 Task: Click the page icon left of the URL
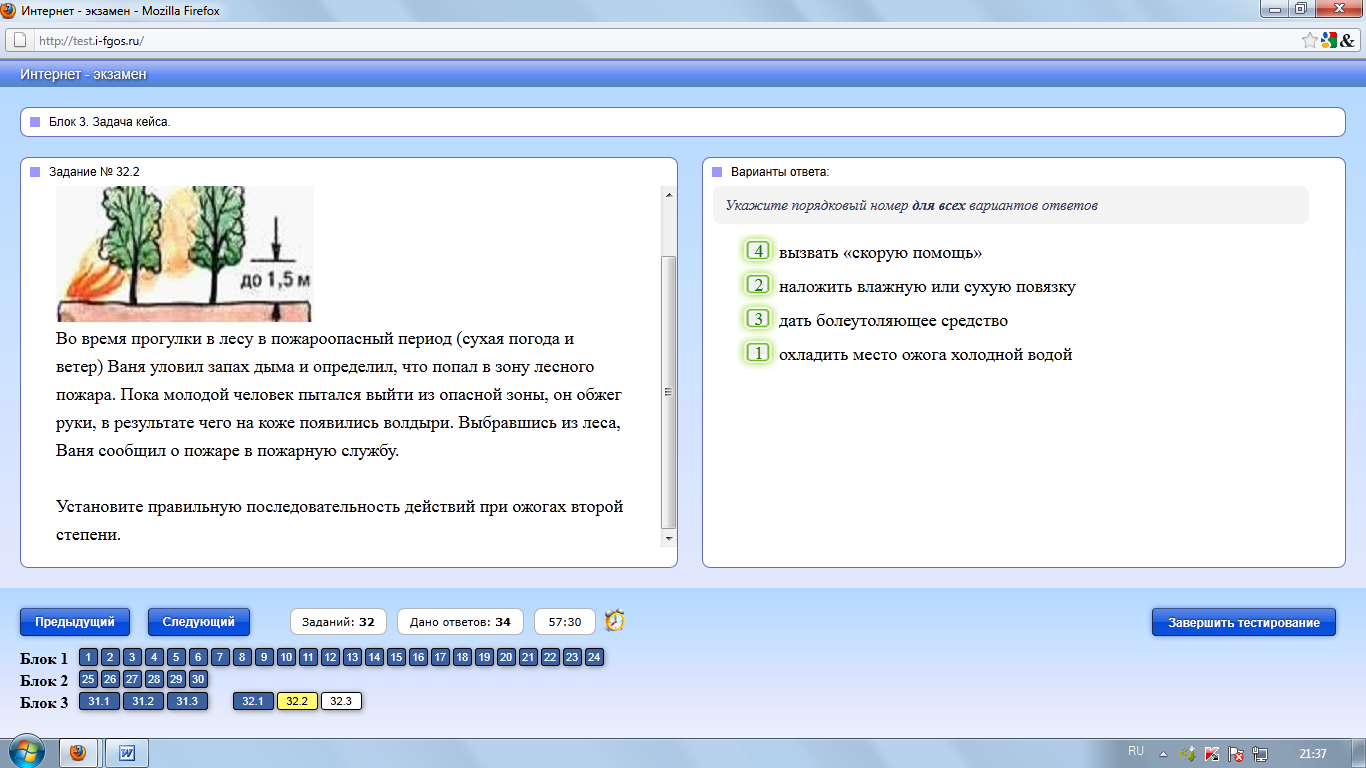click(x=19, y=40)
